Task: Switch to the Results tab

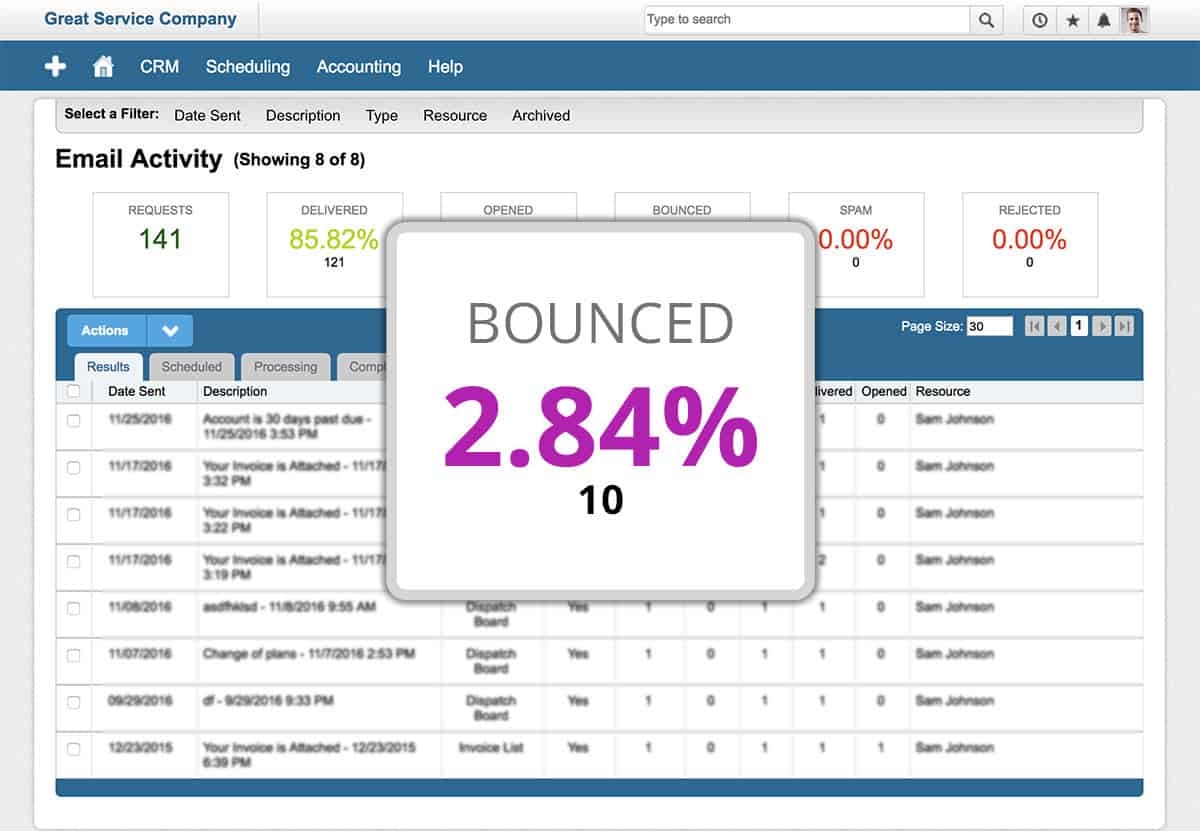Action: point(108,367)
